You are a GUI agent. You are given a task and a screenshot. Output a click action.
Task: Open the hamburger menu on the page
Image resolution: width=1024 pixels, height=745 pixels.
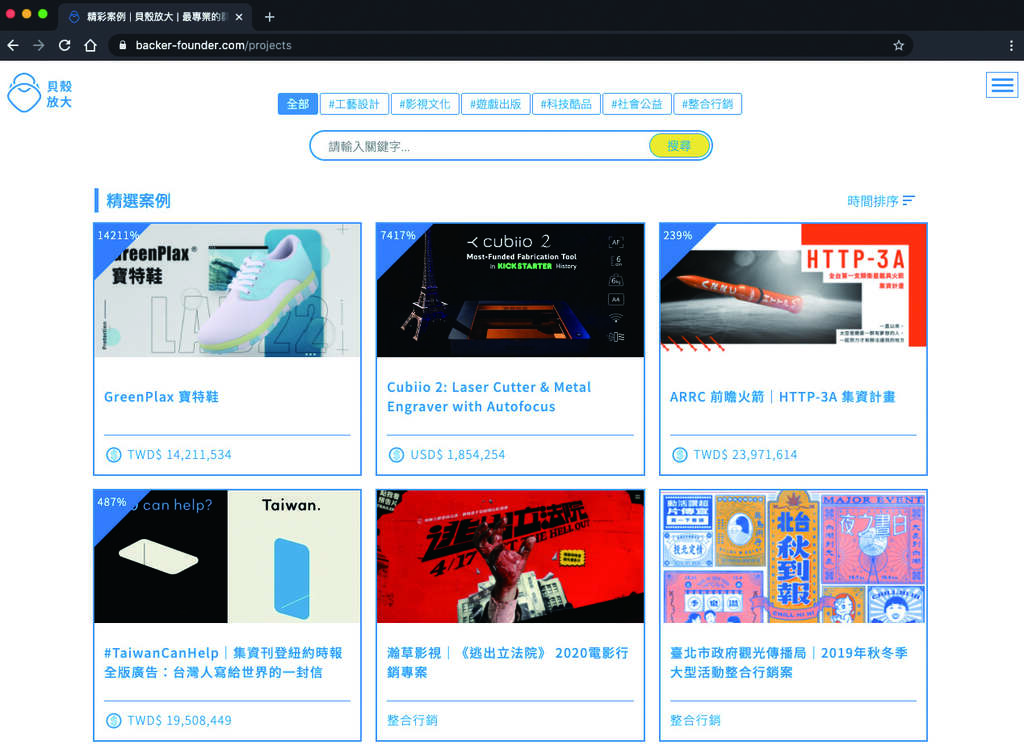(x=1002, y=85)
